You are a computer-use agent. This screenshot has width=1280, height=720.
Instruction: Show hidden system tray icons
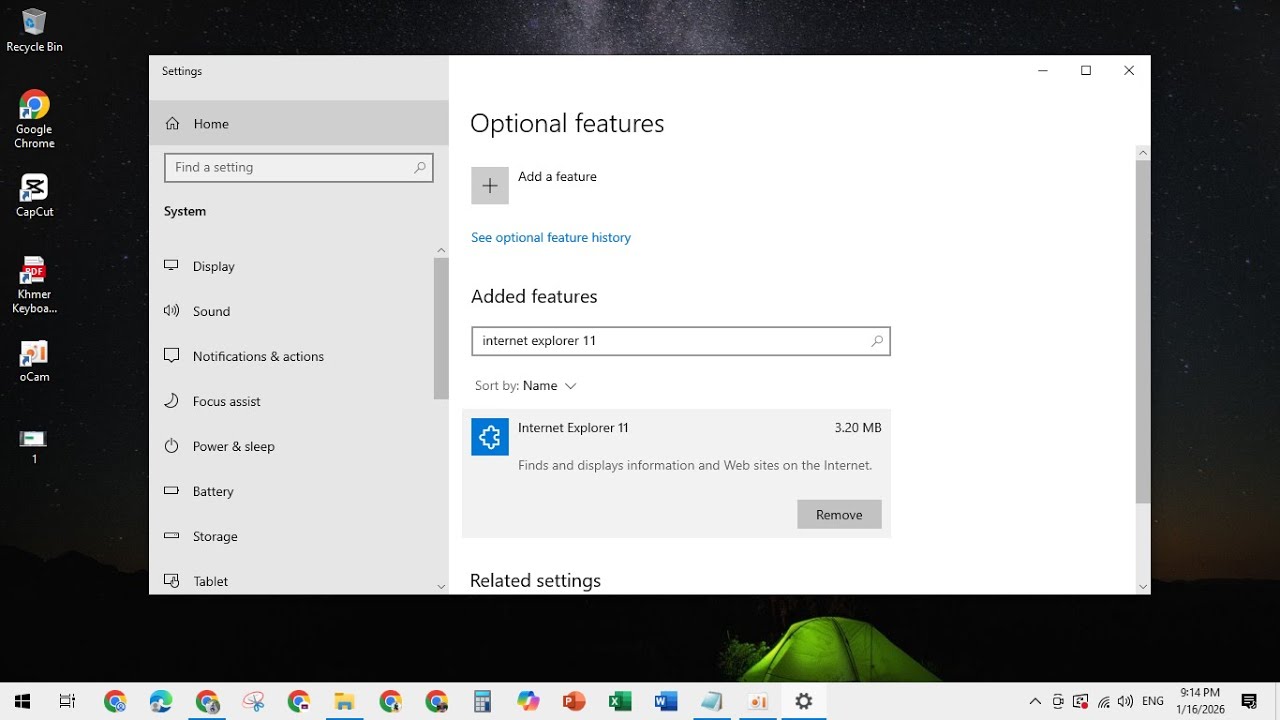[x=1035, y=701]
